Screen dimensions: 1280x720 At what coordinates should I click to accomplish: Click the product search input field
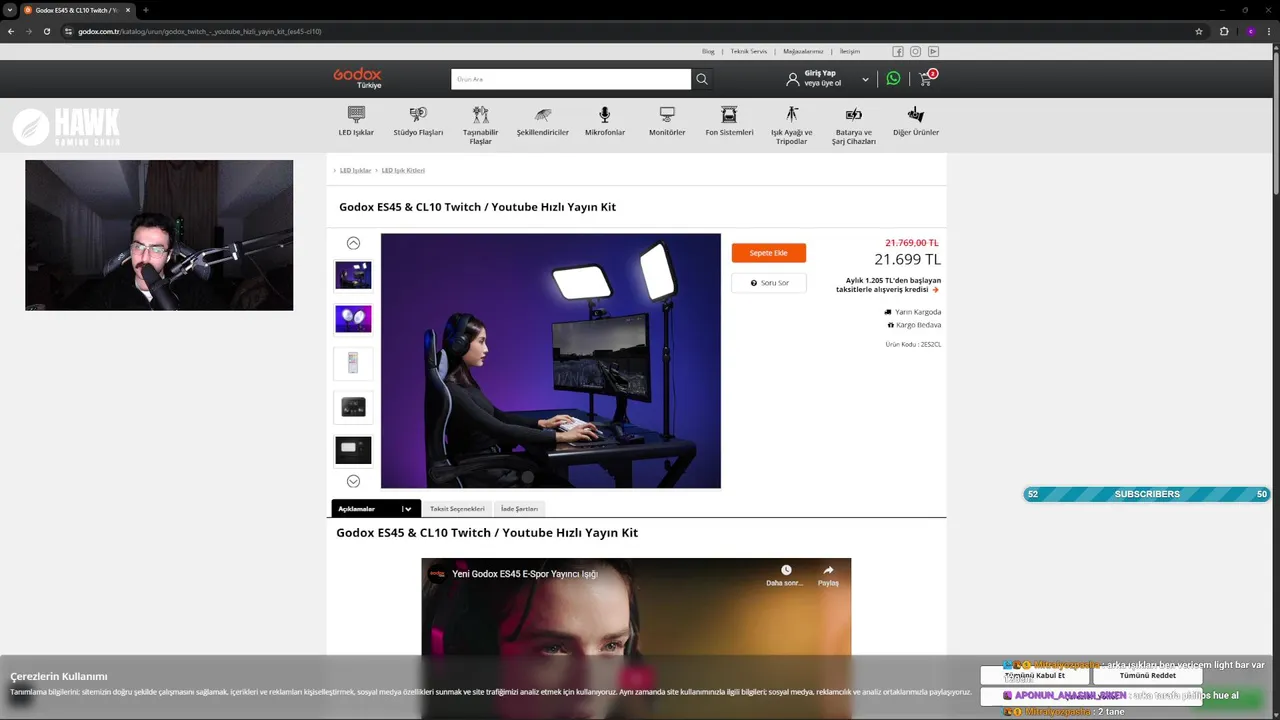571,79
